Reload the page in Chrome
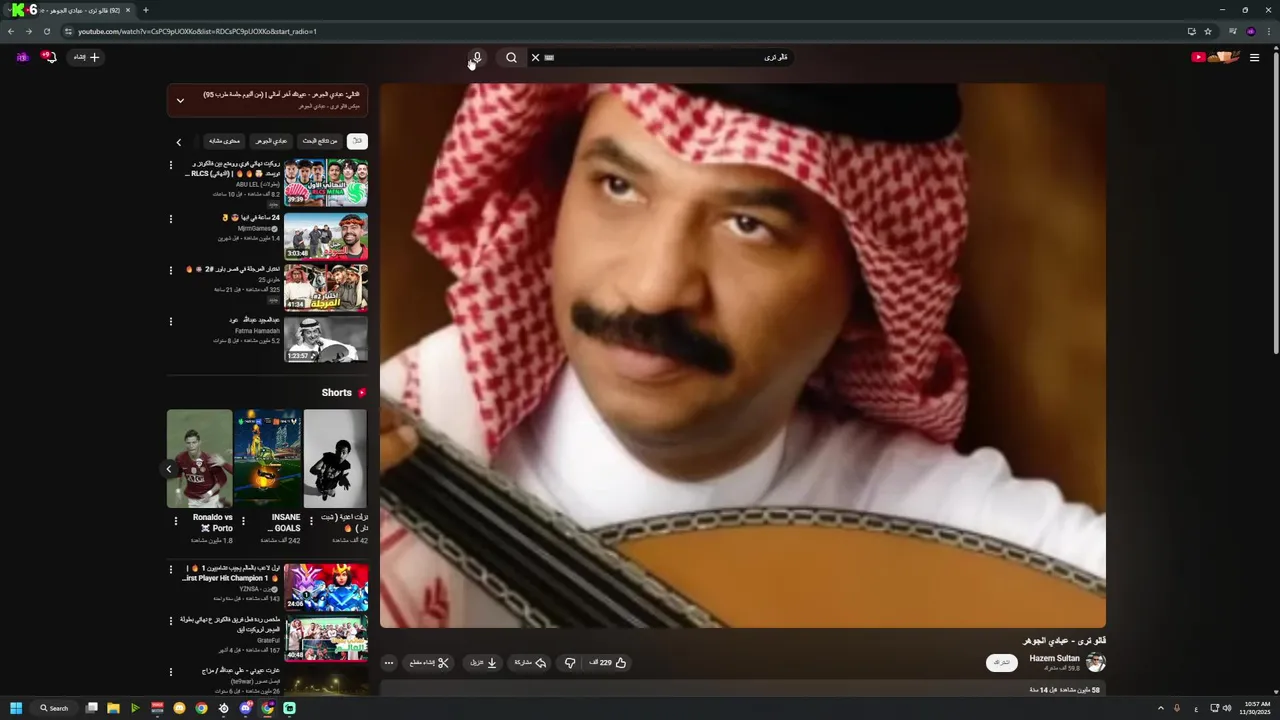Image resolution: width=1280 pixels, height=720 pixels. [46, 31]
